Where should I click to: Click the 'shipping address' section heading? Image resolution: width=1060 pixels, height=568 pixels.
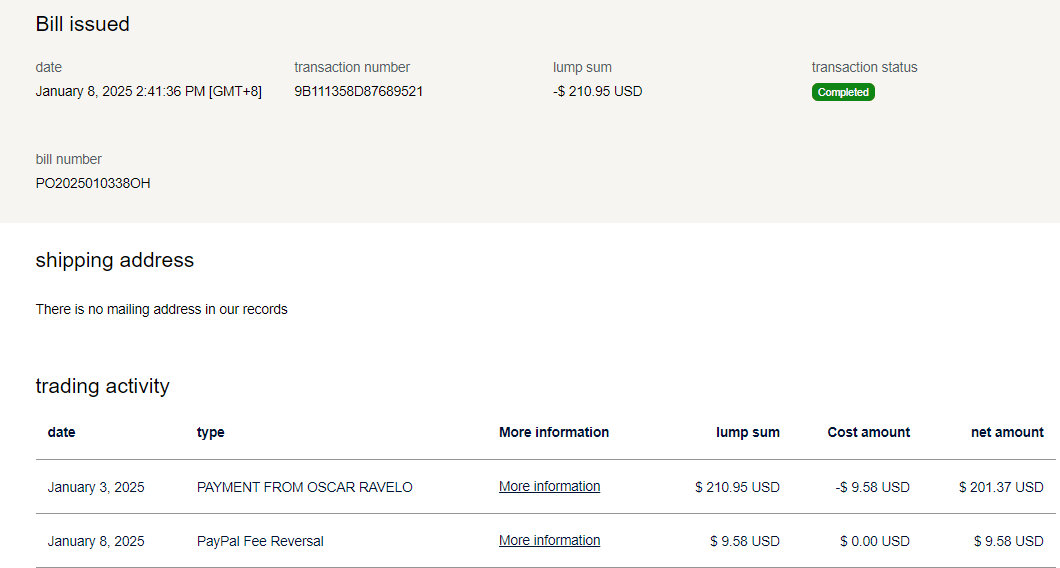[x=114, y=260]
